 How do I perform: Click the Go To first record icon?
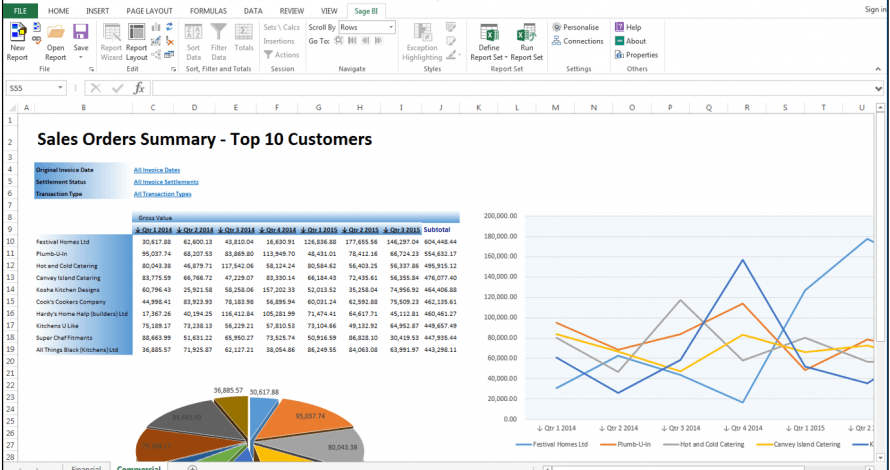coord(352,40)
